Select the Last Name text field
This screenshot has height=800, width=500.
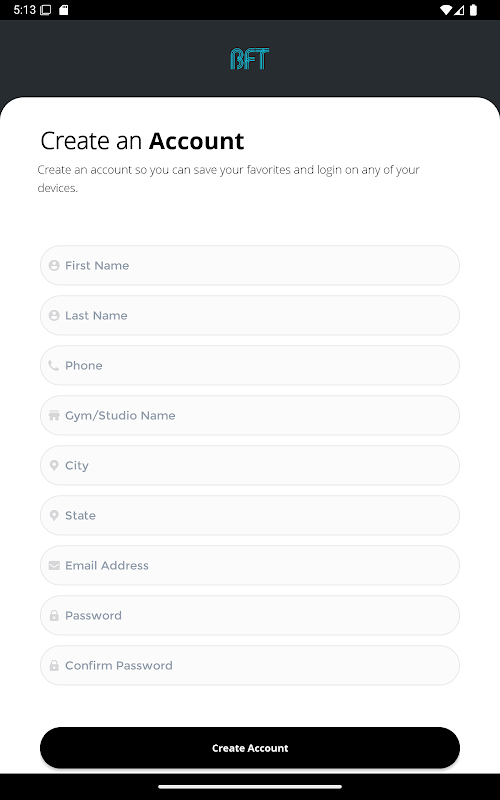click(x=250, y=315)
